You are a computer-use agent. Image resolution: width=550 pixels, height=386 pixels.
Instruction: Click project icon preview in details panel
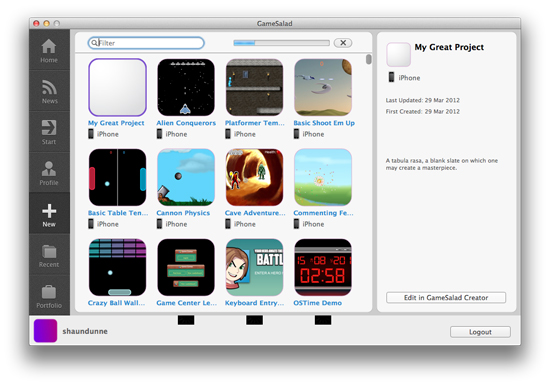398,54
